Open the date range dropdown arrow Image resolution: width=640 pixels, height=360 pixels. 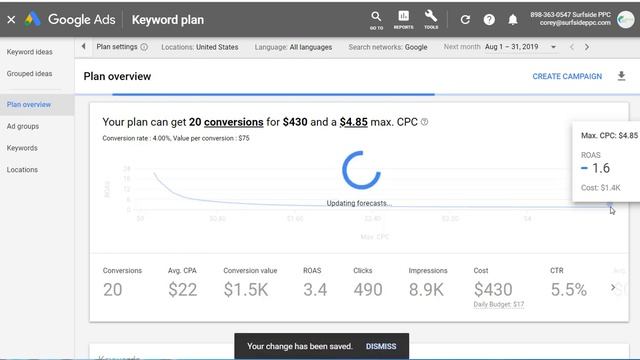tap(553, 47)
